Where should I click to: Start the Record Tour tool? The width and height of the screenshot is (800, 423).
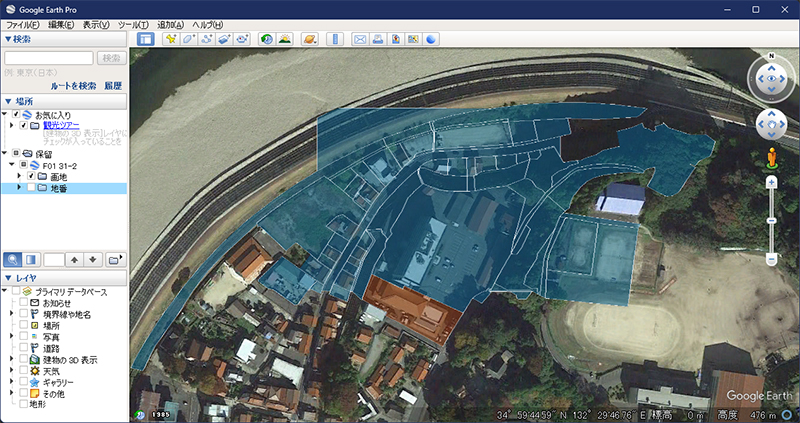point(242,39)
